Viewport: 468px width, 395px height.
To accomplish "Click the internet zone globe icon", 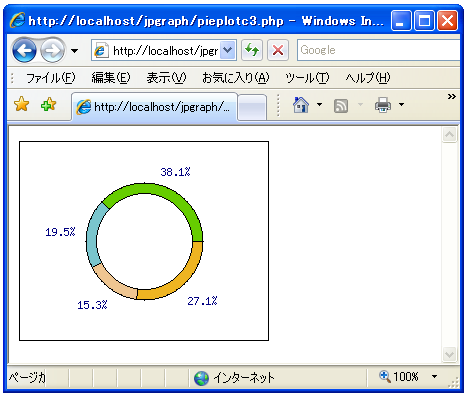I will pyautogui.click(x=201, y=378).
